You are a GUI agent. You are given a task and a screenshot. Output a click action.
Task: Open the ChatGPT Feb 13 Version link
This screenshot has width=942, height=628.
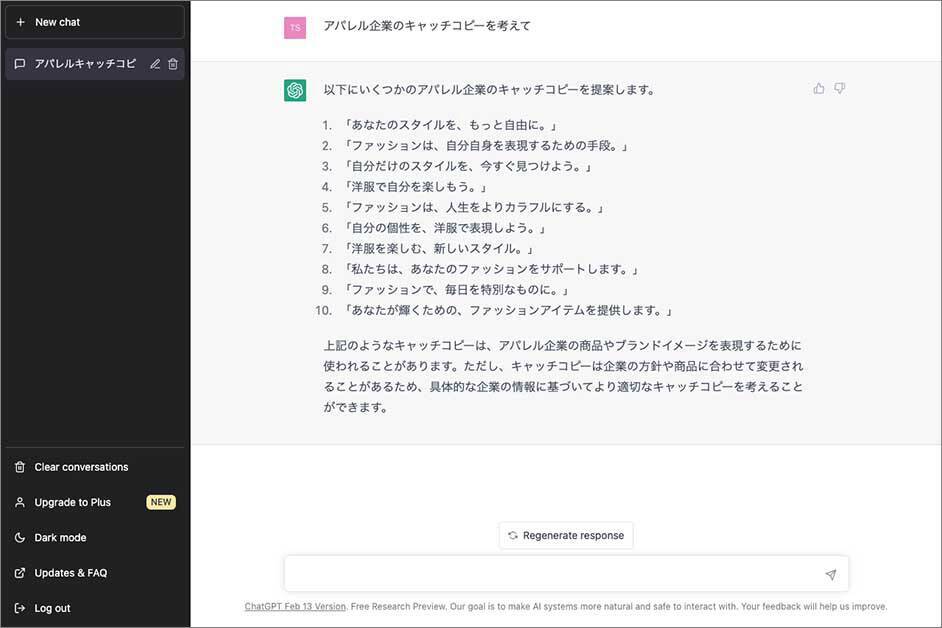click(295, 606)
